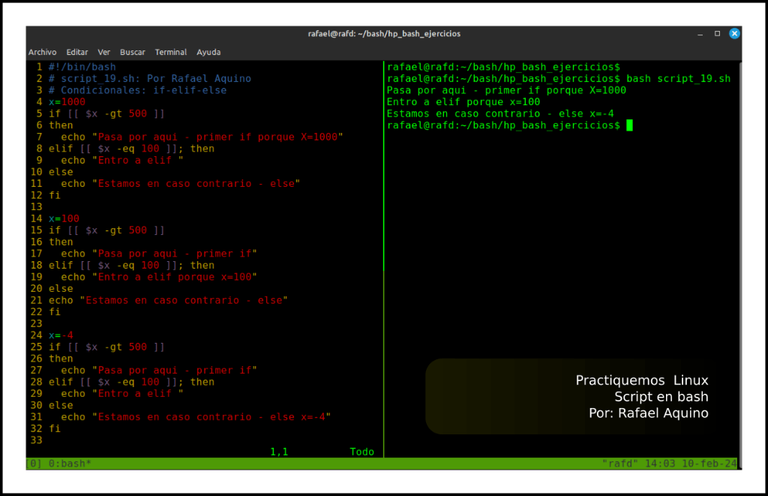Click the tmux date 10-feb-24

[x=709, y=463]
